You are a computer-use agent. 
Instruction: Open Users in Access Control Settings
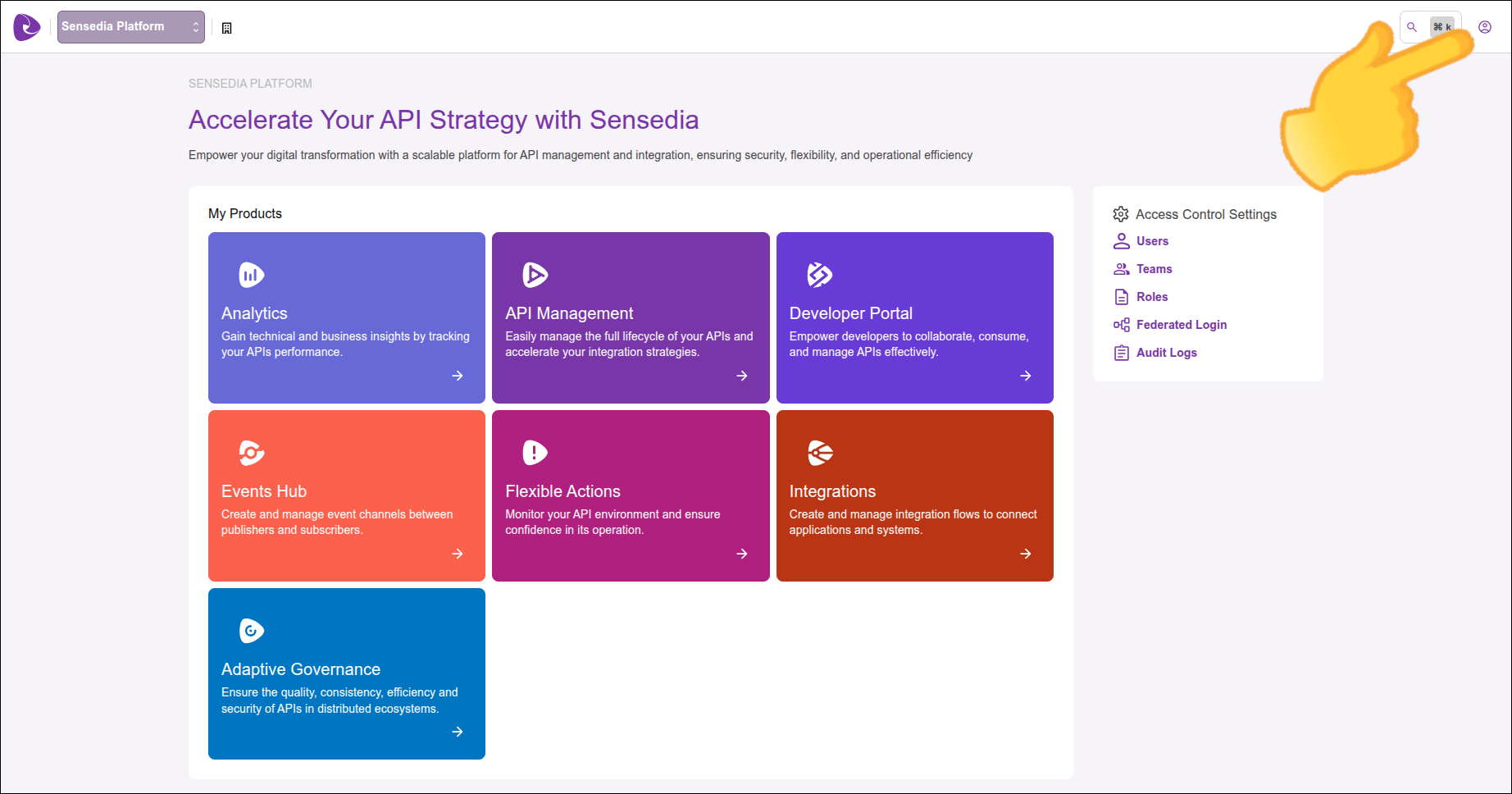(x=1151, y=241)
